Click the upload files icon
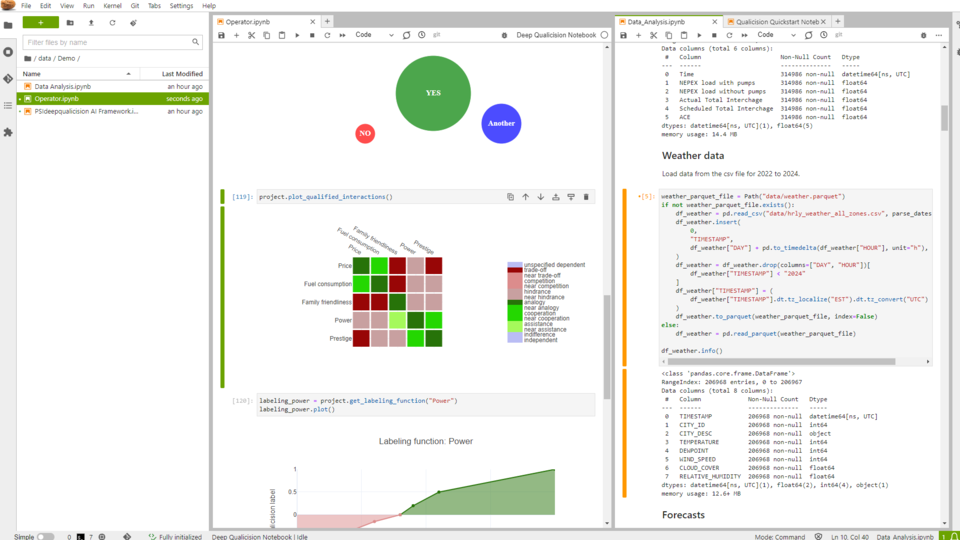This screenshot has width=960, height=540. coord(91,22)
